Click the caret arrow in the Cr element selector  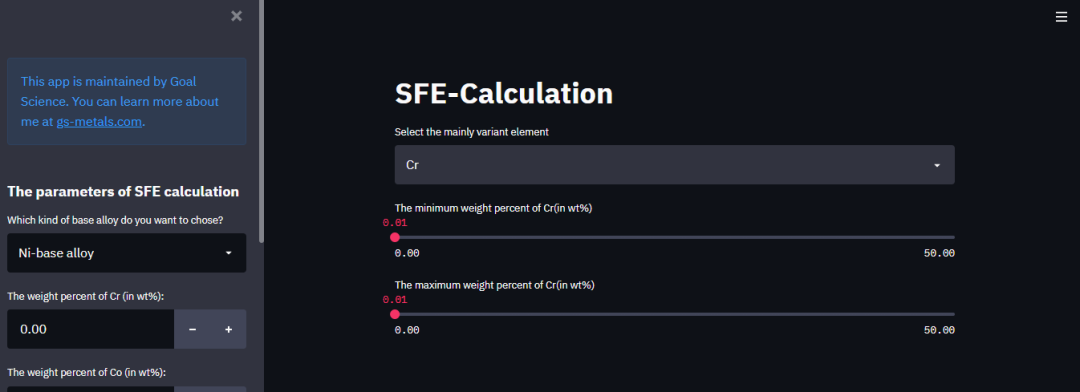(937, 165)
